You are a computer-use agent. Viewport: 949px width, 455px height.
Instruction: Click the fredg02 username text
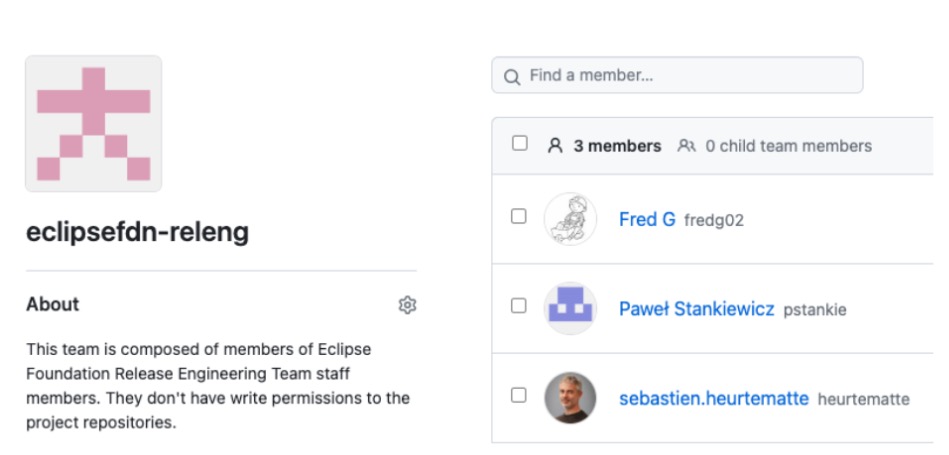click(x=714, y=220)
